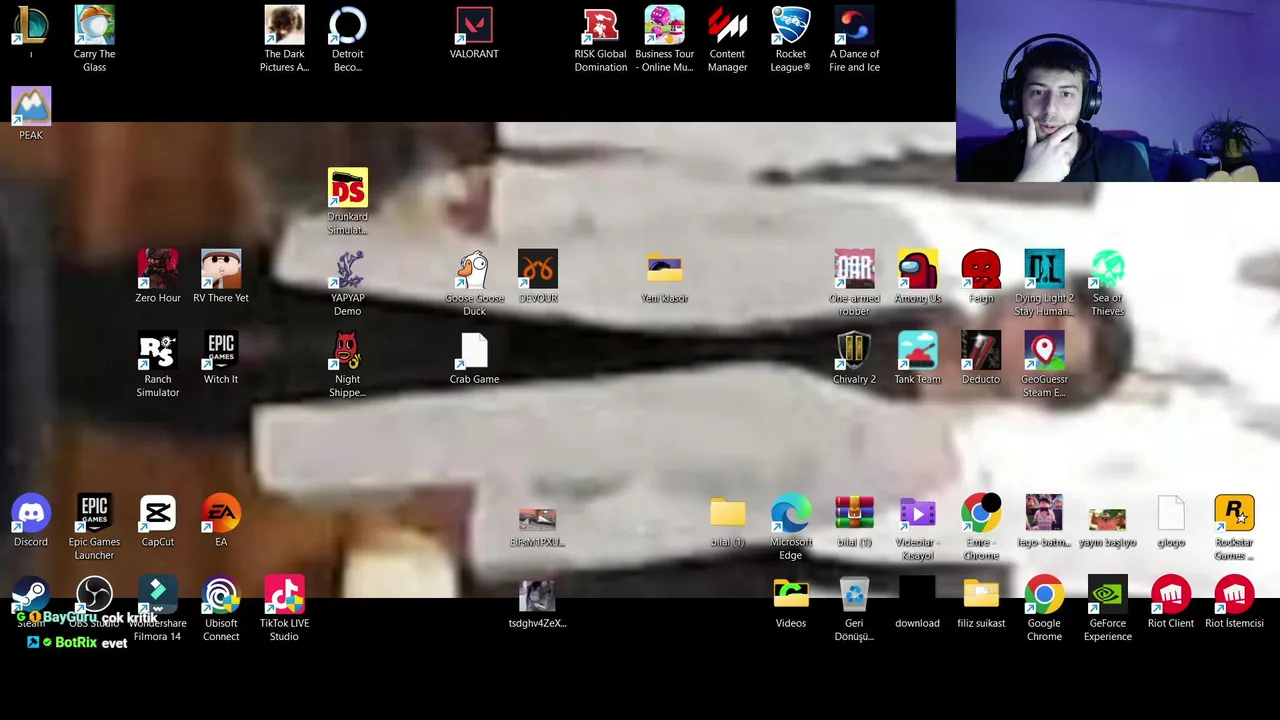
Task: Select the PEAK game icon
Action: (31, 113)
